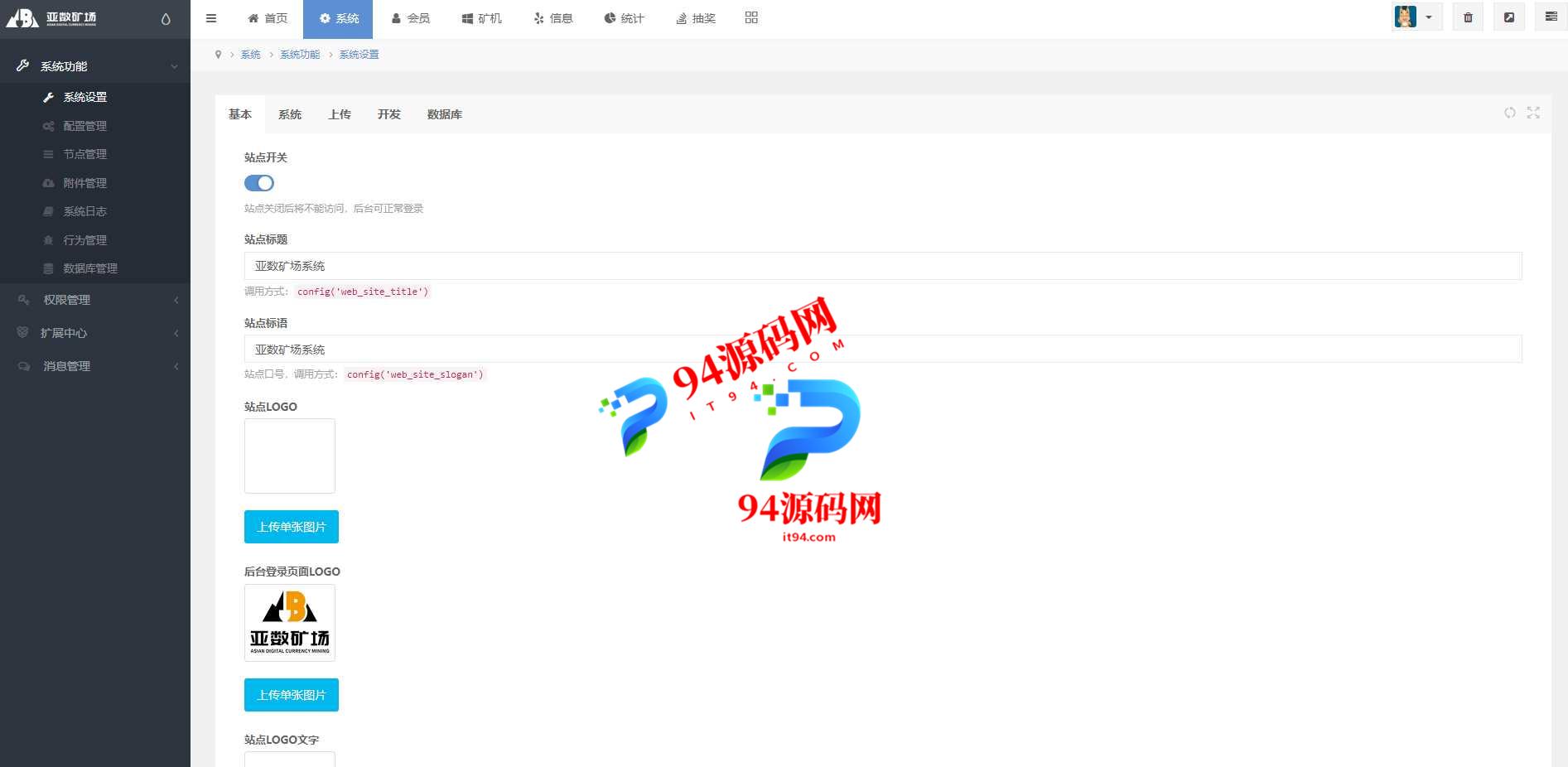Screen dimensions: 1568x767
Task: Click the 站点标题 input field
Action: pos(883,266)
